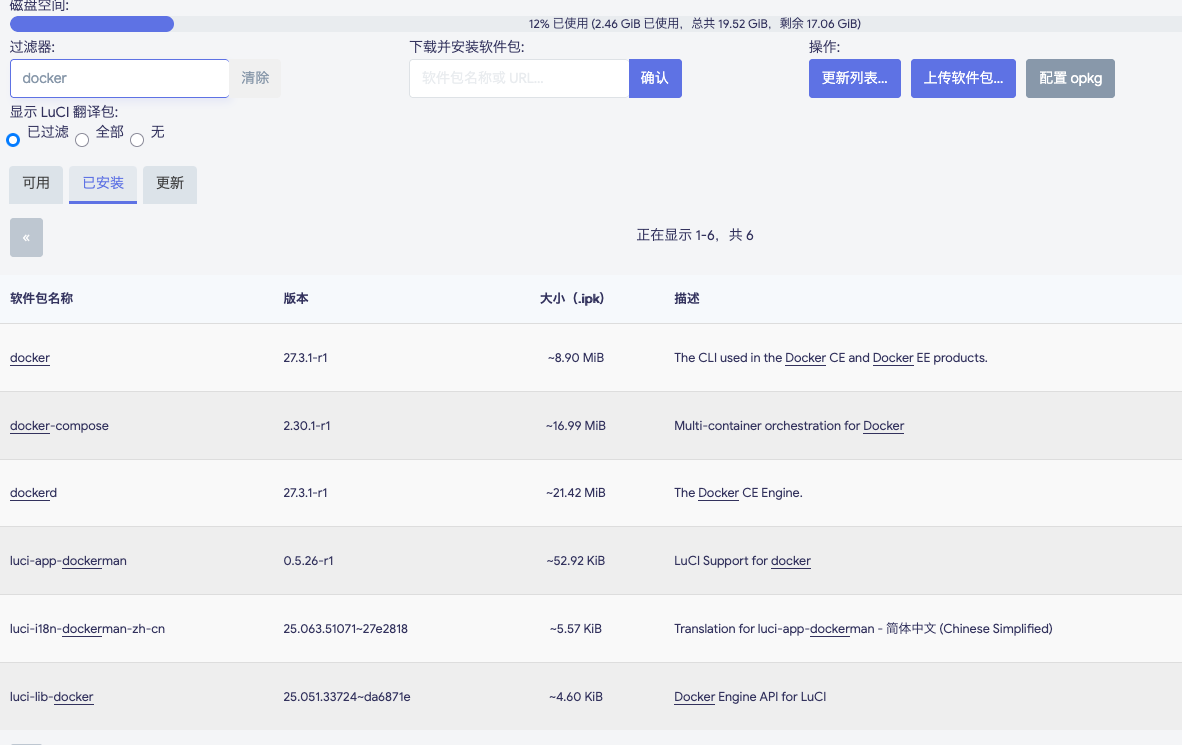Click the 确认 confirm install button
Image resolution: width=1182 pixels, height=745 pixels.
tap(655, 78)
